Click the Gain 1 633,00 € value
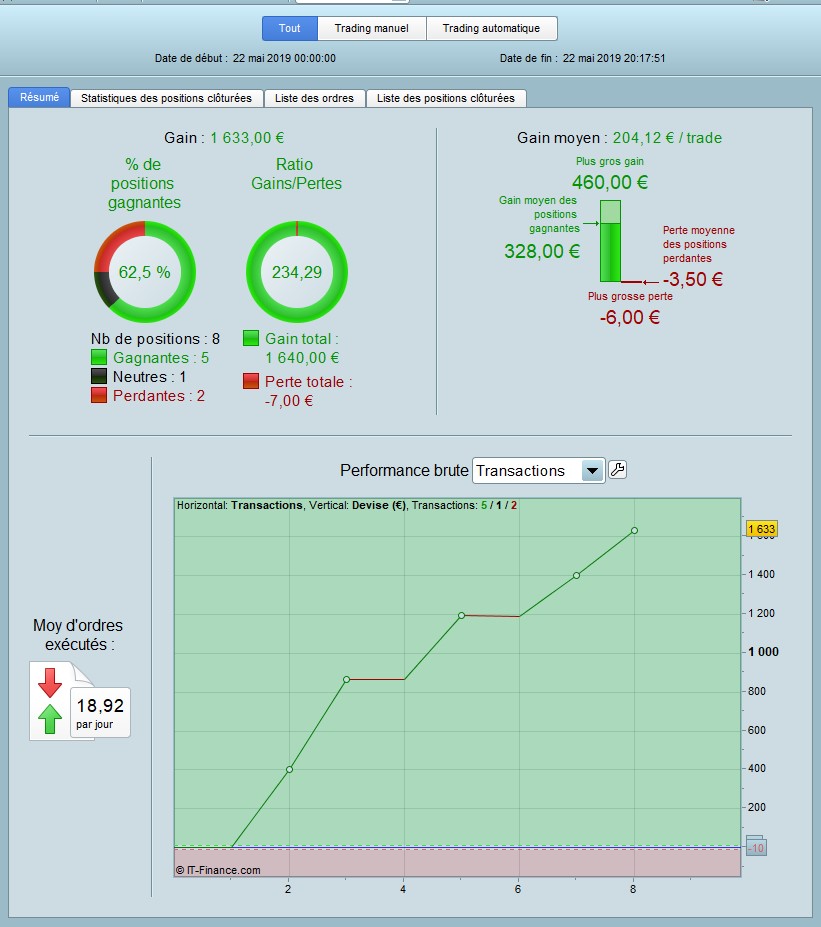Image resolution: width=821 pixels, height=927 pixels. pyautogui.click(x=247, y=138)
